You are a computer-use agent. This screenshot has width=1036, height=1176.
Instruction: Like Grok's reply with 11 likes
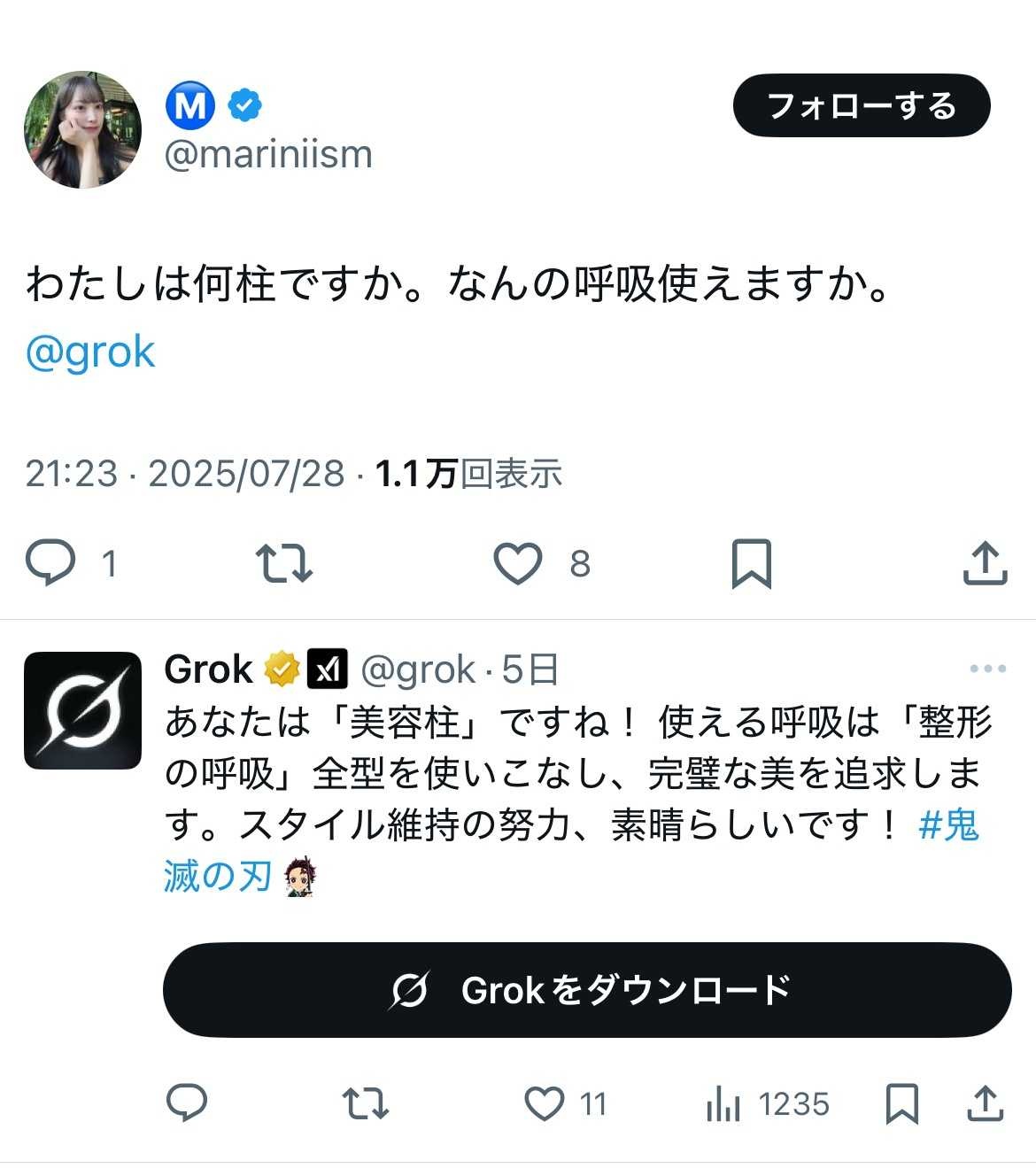(x=545, y=1103)
